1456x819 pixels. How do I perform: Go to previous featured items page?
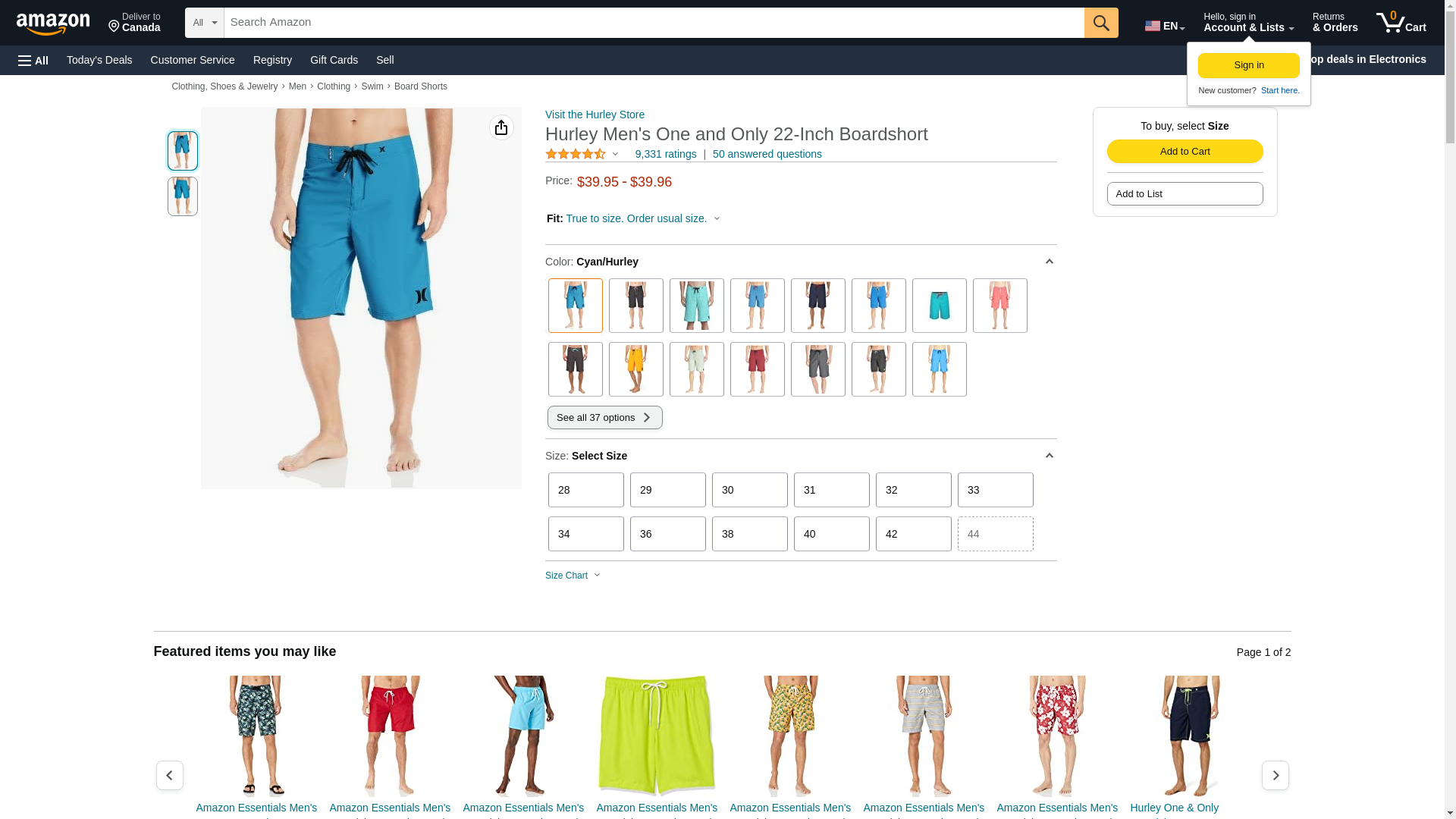click(170, 775)
